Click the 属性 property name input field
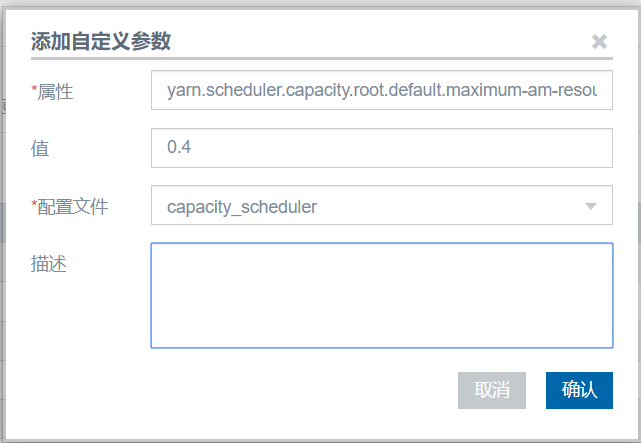The image size is (641, 443). tap(380, 92)
